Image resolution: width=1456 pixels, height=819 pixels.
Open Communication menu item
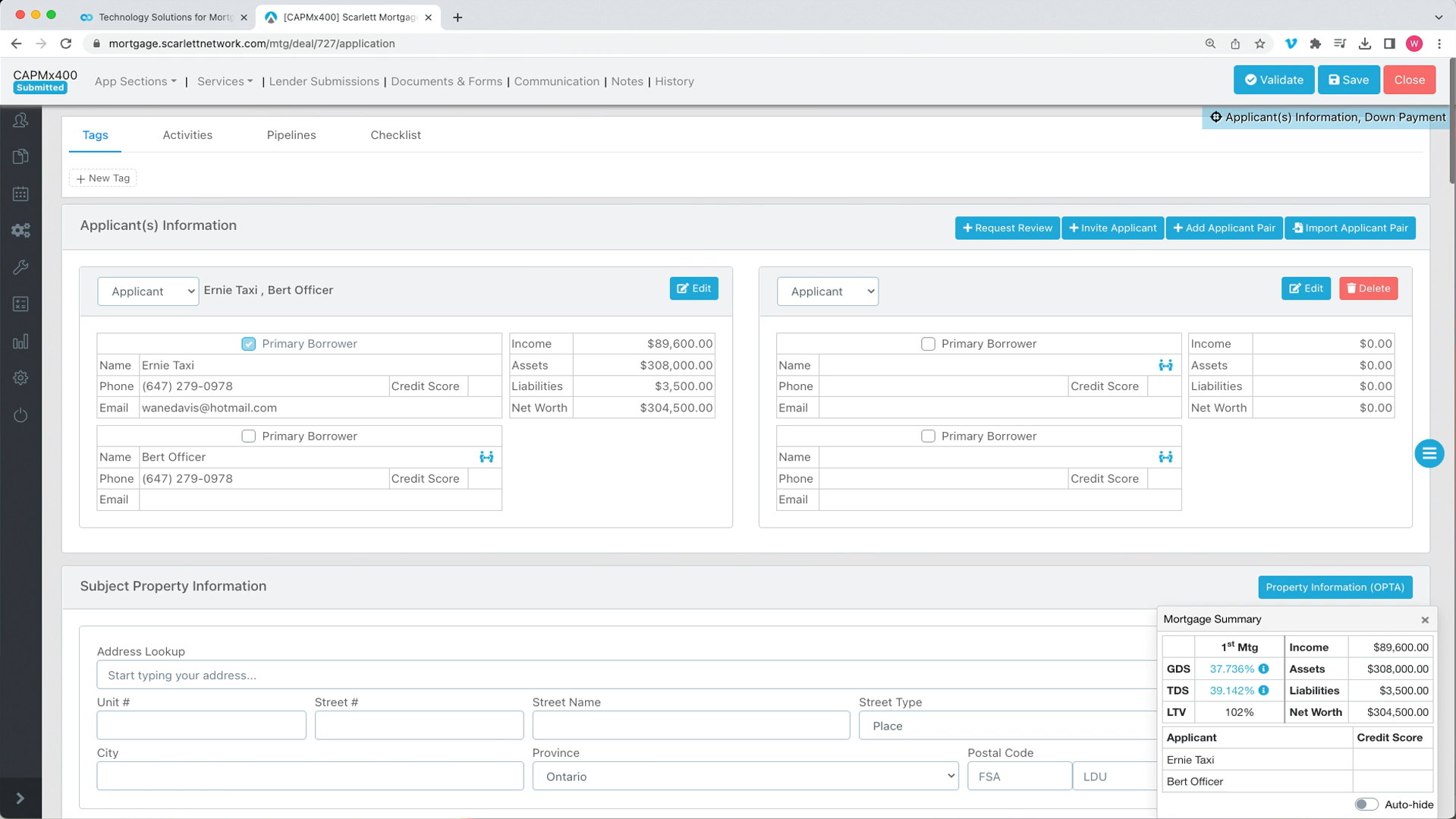(x=556, y=81)
